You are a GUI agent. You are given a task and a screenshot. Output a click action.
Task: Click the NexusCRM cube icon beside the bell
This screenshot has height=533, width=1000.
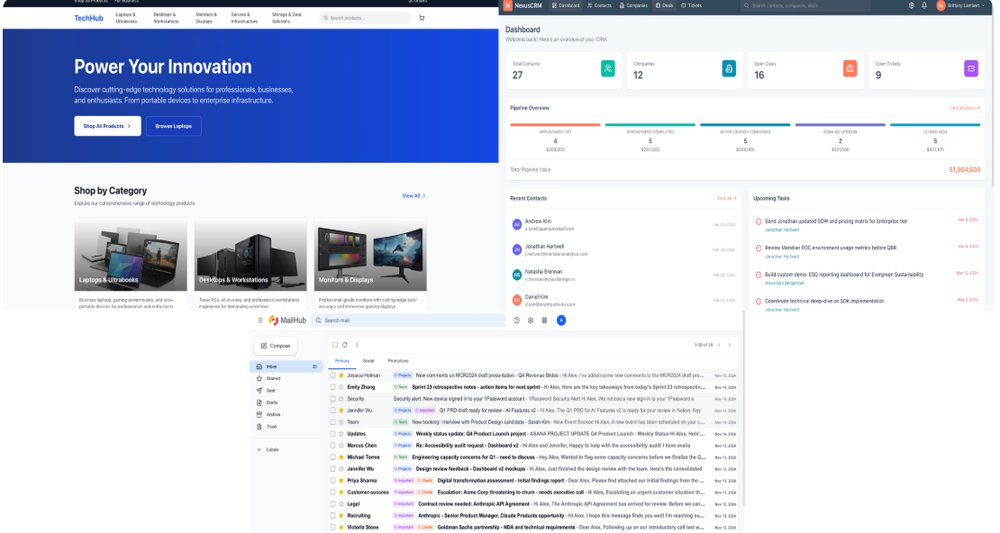click(x=911, y=5)
